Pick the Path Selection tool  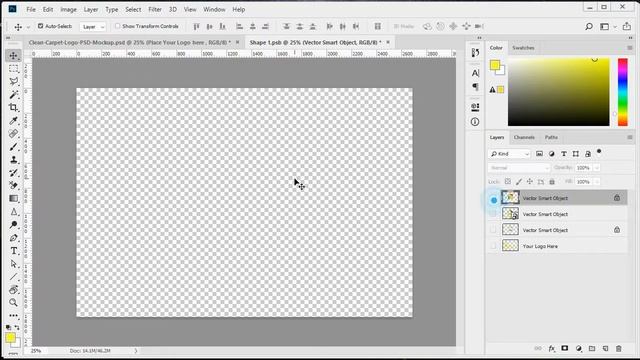coord(13,264)
